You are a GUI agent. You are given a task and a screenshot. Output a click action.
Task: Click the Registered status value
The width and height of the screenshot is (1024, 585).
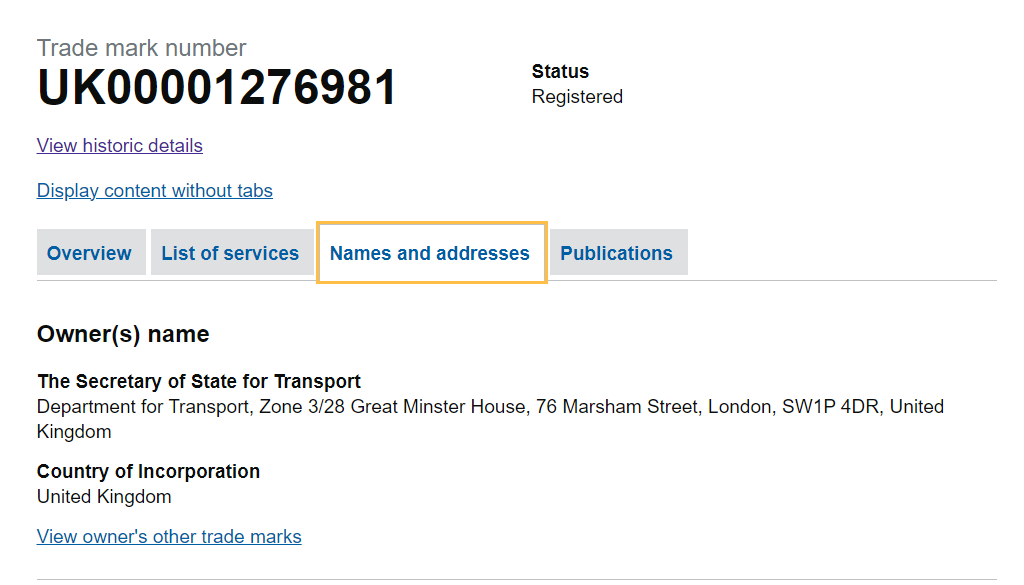point(577,97)
